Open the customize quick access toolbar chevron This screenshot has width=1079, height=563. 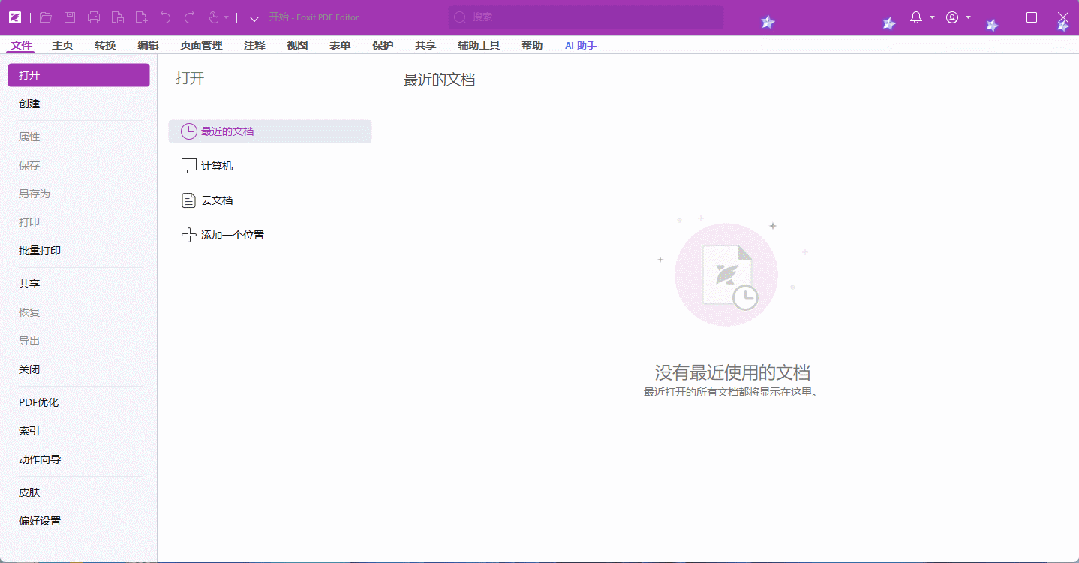point(254,19)
